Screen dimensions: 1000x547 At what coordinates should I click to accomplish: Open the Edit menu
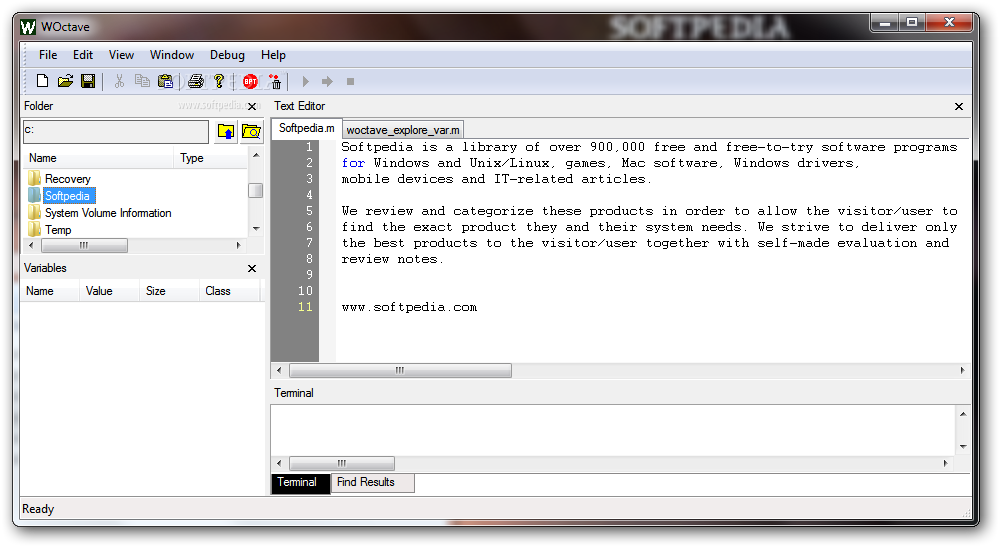[83, 55]
